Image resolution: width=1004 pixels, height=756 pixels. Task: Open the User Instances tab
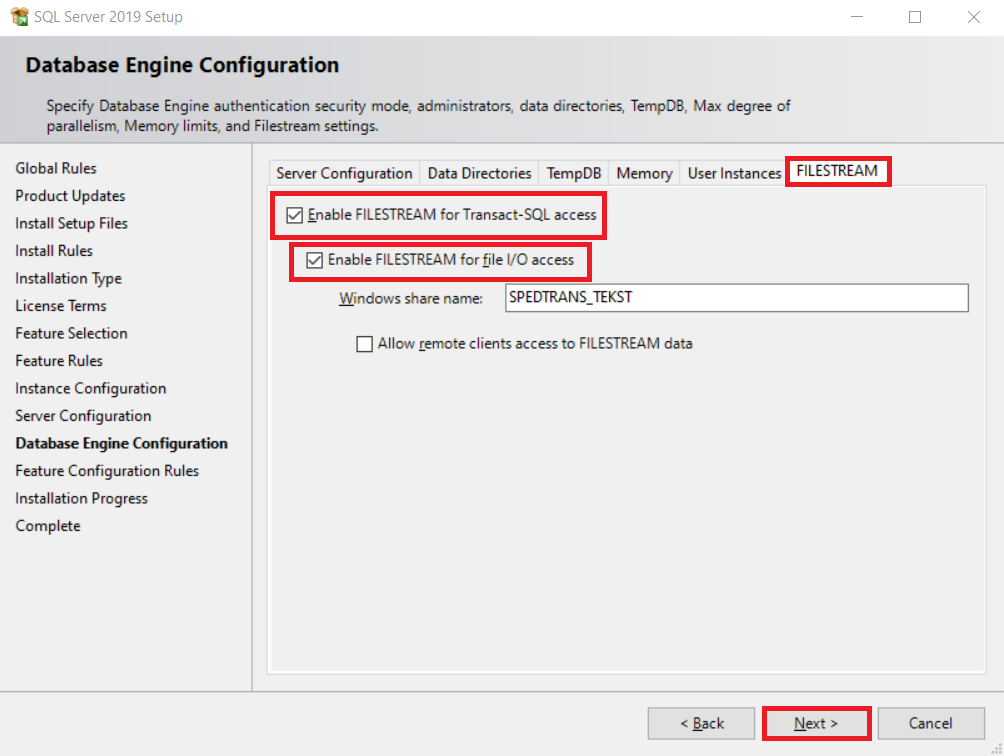tap(734, 173)
